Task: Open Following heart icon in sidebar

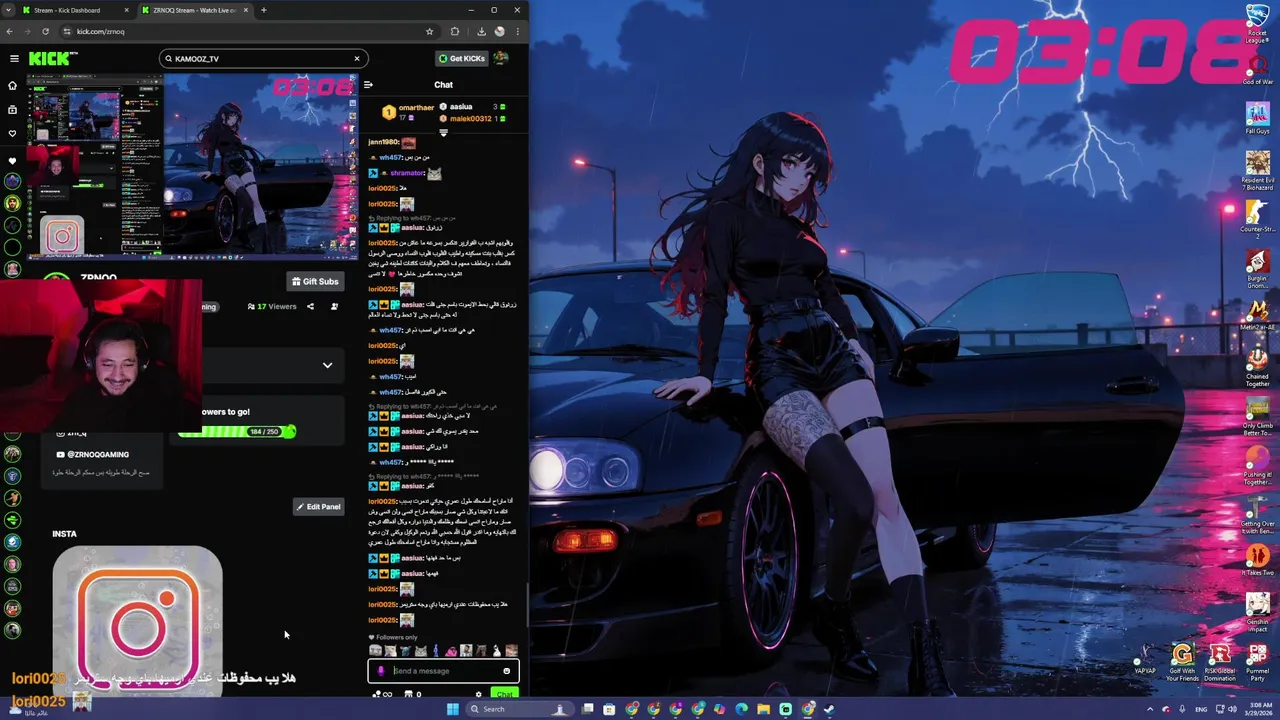Action: pyautogui.click(x=12, y=133)
